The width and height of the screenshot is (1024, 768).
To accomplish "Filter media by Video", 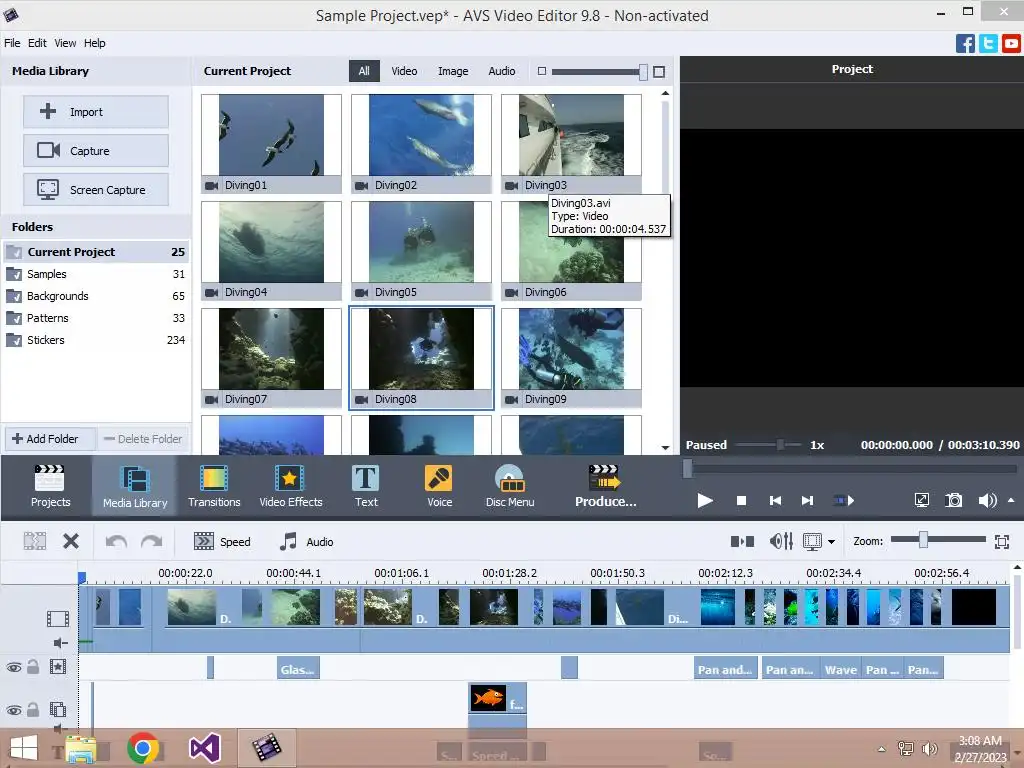I will [404, 71].
